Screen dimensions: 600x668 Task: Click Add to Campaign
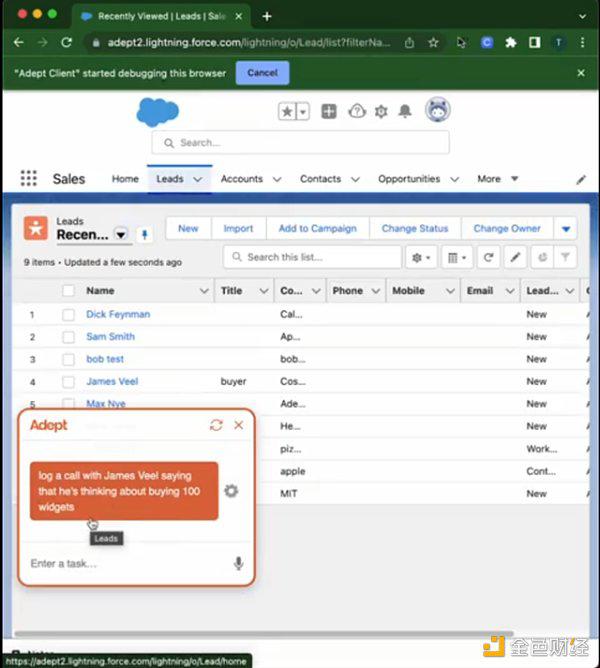(317, 229)
